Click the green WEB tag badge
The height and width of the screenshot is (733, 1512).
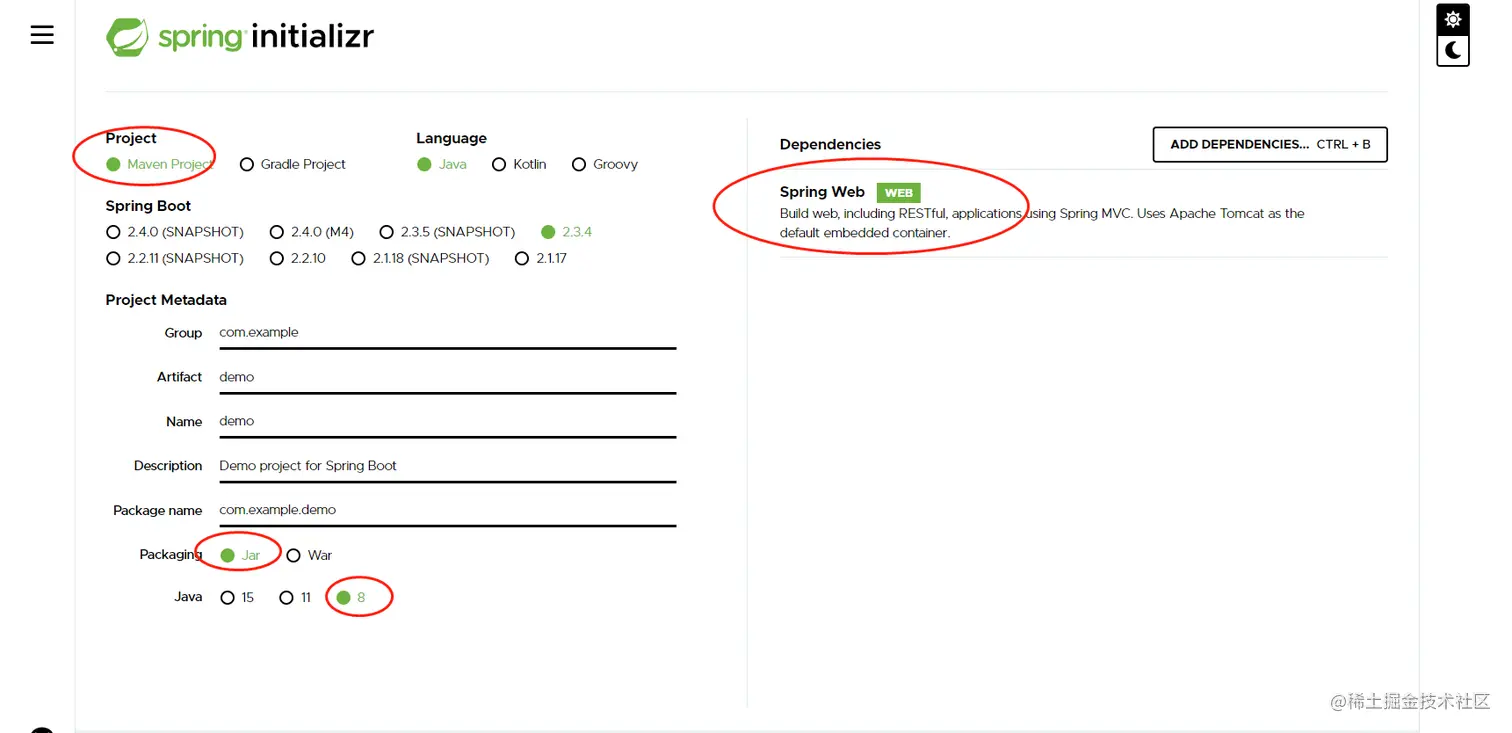click(898, 193)
